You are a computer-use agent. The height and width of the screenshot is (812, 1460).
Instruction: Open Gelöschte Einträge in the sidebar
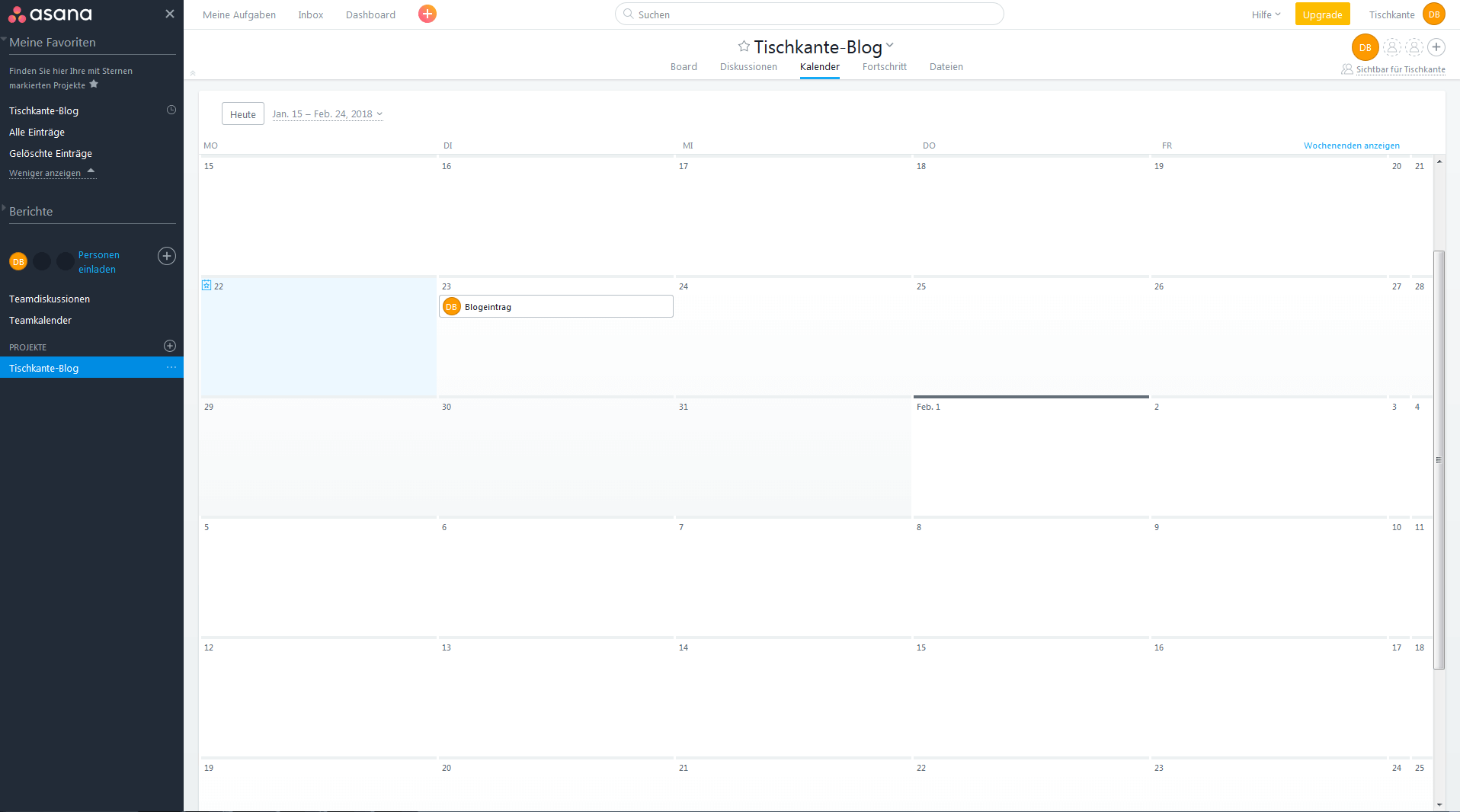coord(50,153)
